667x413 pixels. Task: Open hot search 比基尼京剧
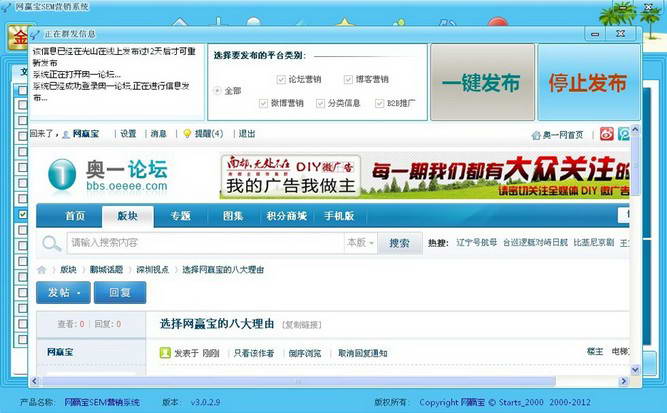pos(594,243)
